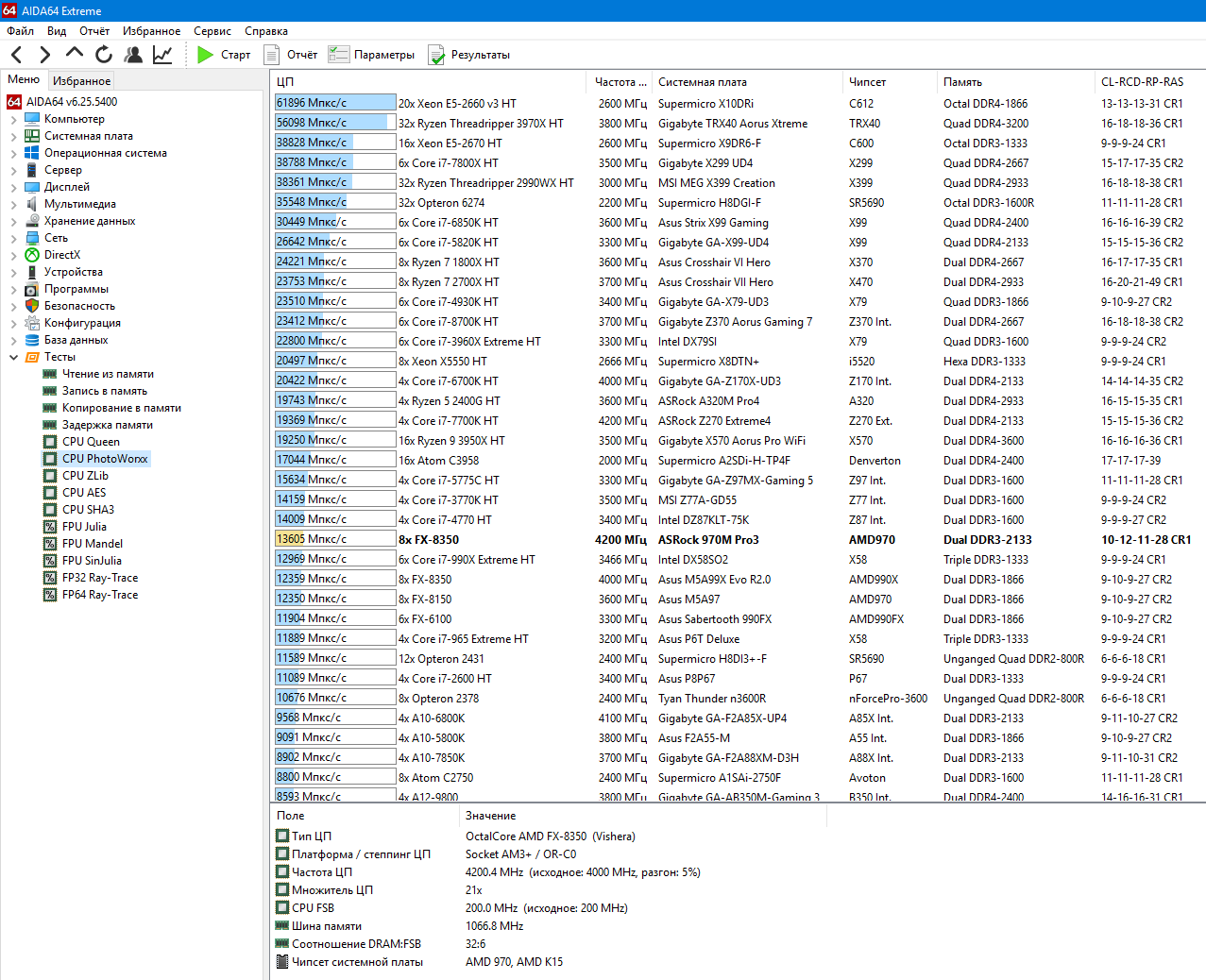Click the Refresh icon in toolbar

[x=104, y=55]
